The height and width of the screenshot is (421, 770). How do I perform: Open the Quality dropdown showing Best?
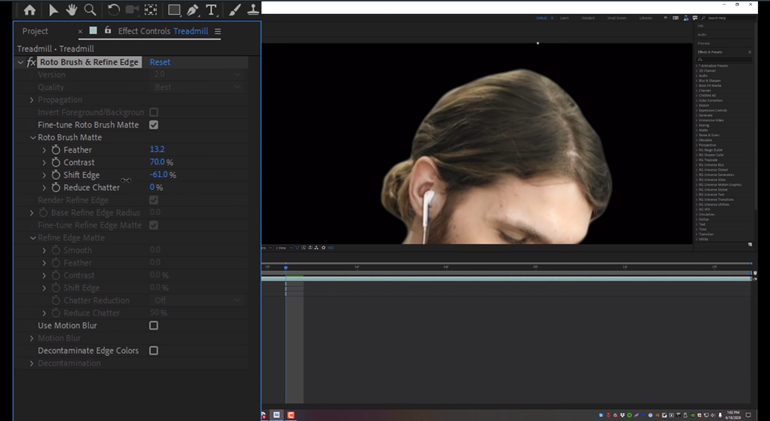(x=196, y=87)
